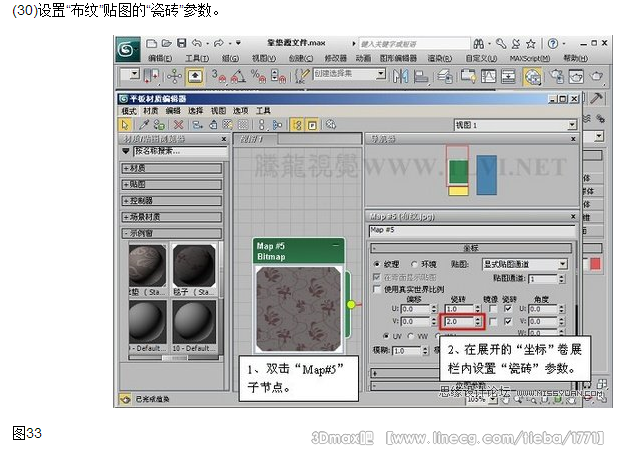Image resolution: width=633 pixels, height=455 pixels.
Task: Open the 材质 menu in material editor
Action: [x=150, y=111]
